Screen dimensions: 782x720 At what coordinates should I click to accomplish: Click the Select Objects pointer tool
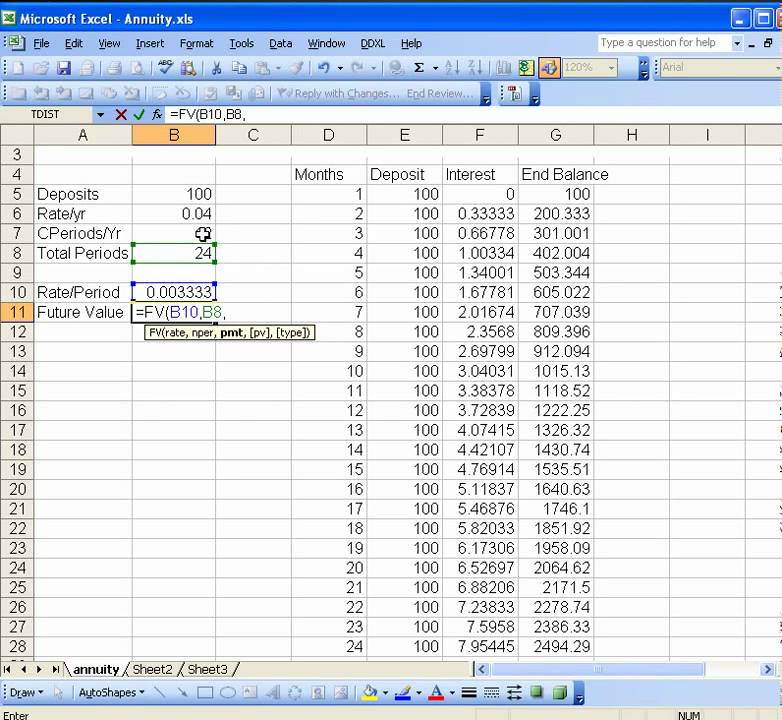58,692
